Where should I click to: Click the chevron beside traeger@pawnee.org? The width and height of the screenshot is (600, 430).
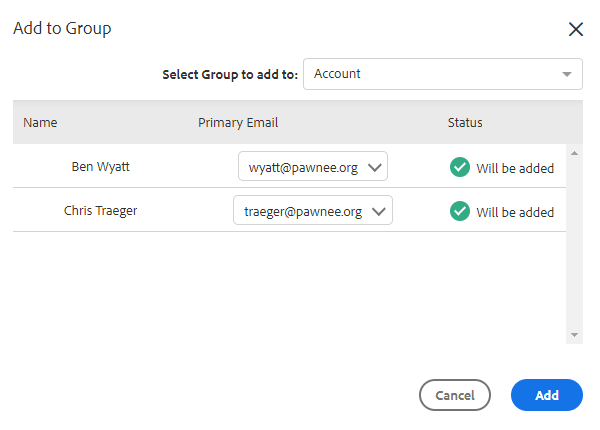(379, 211)
